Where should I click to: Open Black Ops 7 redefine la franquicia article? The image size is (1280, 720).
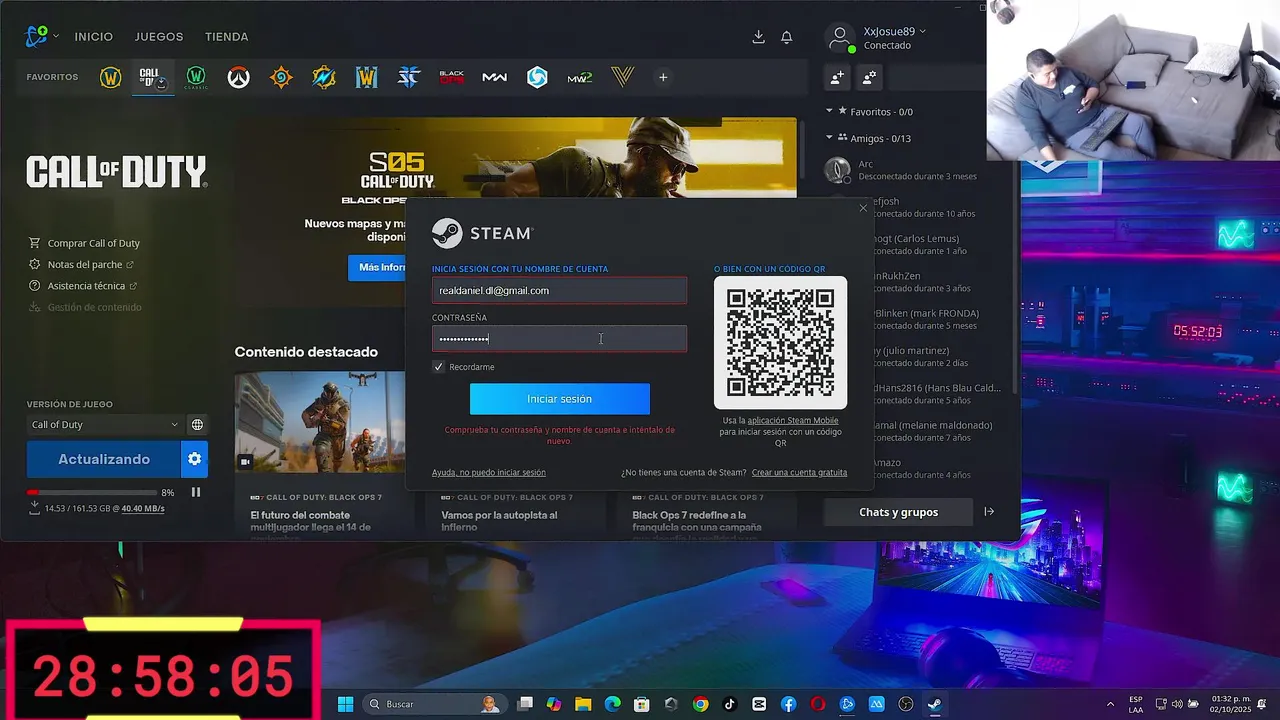(x=696, y=521)
